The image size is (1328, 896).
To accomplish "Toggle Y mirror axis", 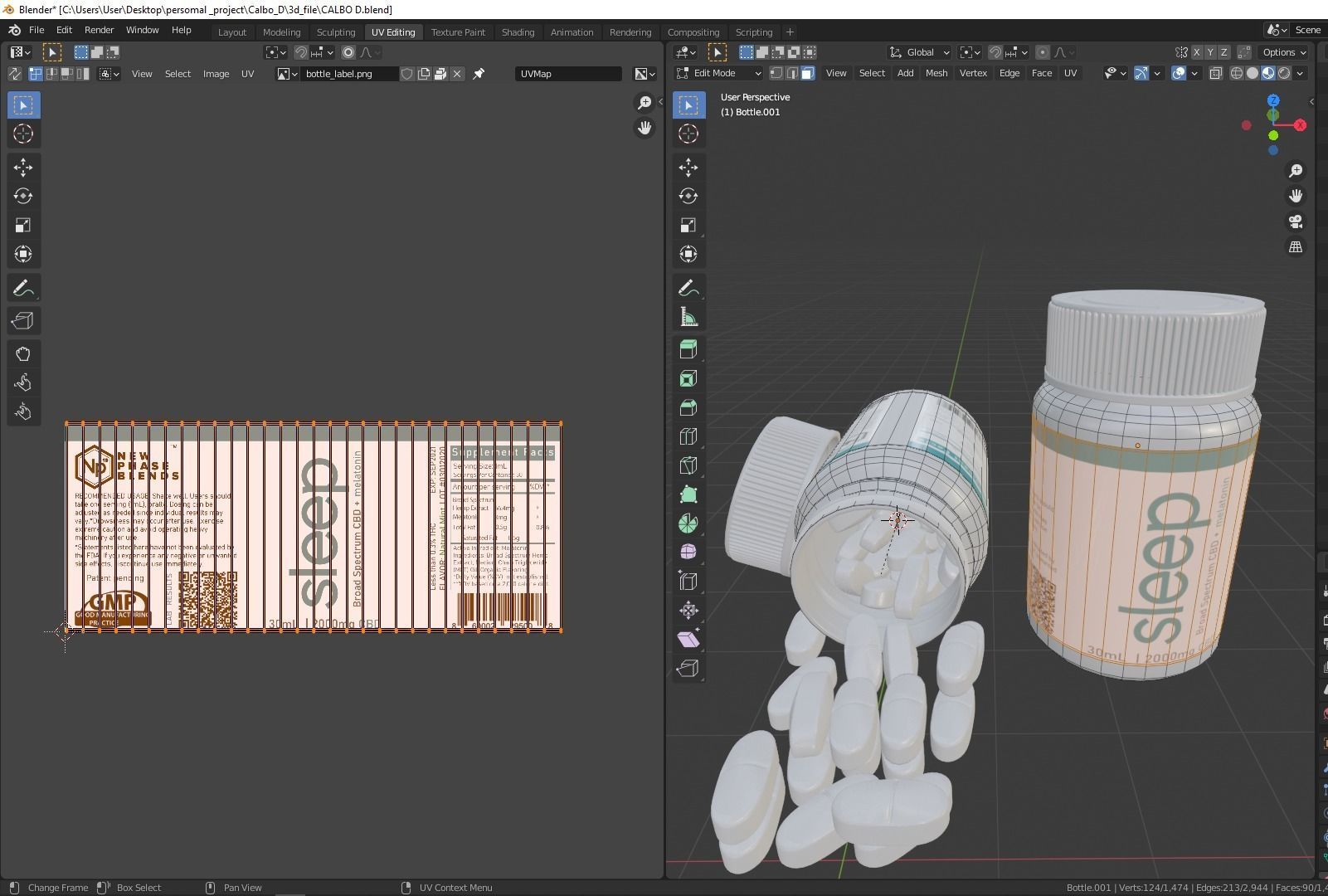I will (1210, 52).
